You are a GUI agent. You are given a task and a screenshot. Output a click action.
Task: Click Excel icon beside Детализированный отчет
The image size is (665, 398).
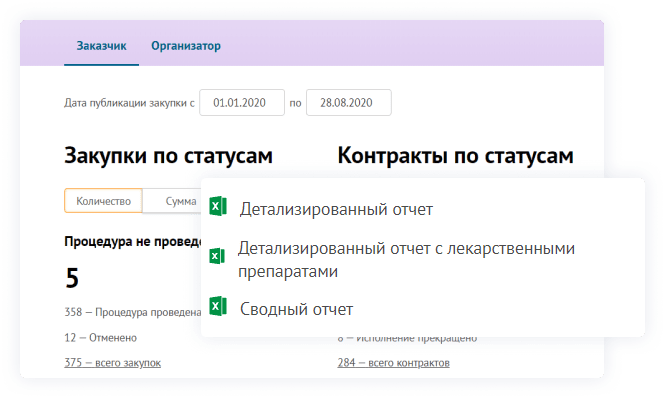click(218, 206)
